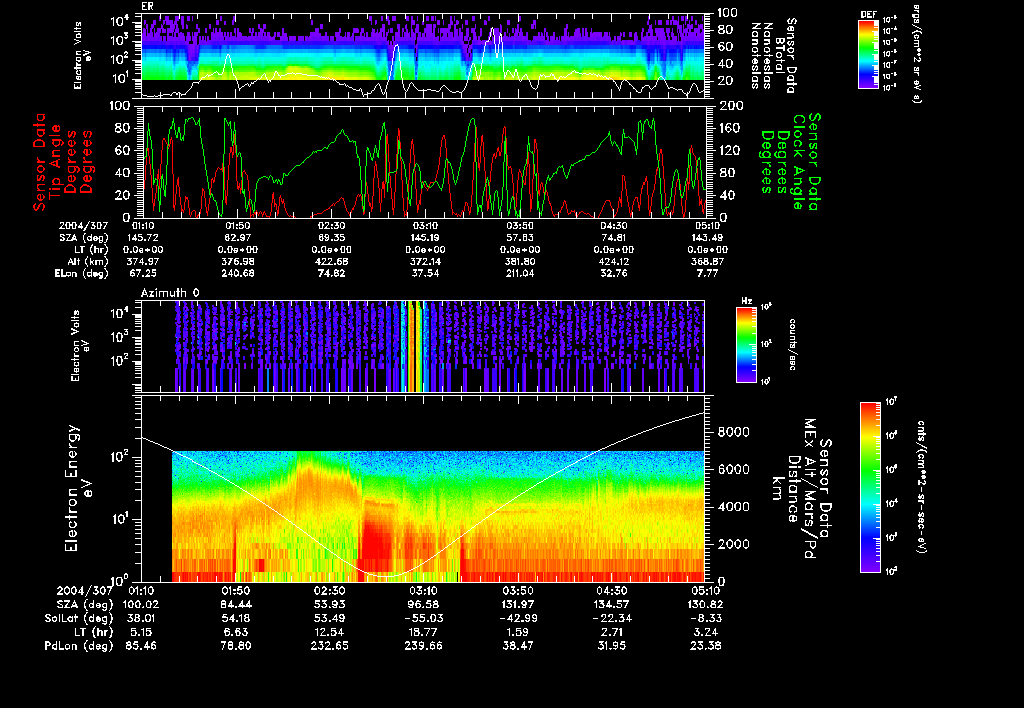This screenshot has width=1024, height=708.
Task: Select local time value 12.54
Action: [331, 632]
